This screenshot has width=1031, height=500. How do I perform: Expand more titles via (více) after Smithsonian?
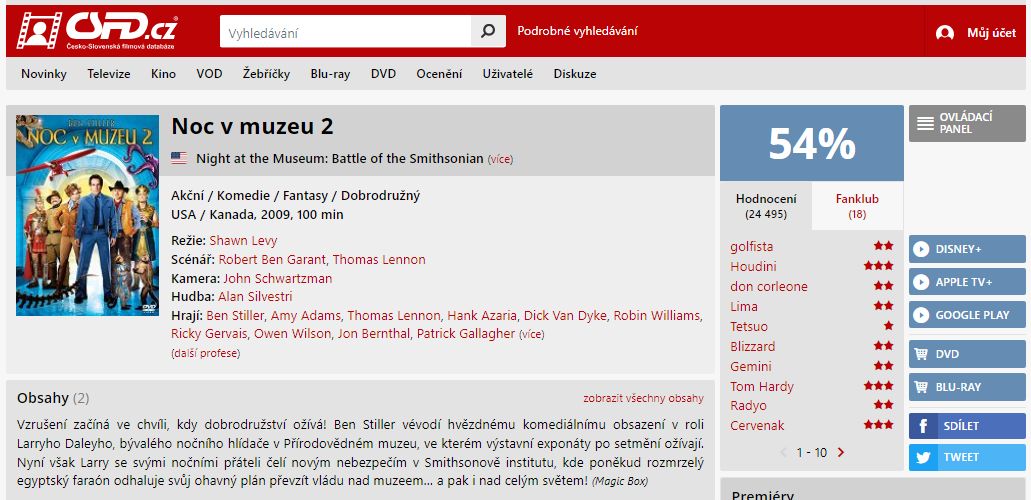pos(500,159)
